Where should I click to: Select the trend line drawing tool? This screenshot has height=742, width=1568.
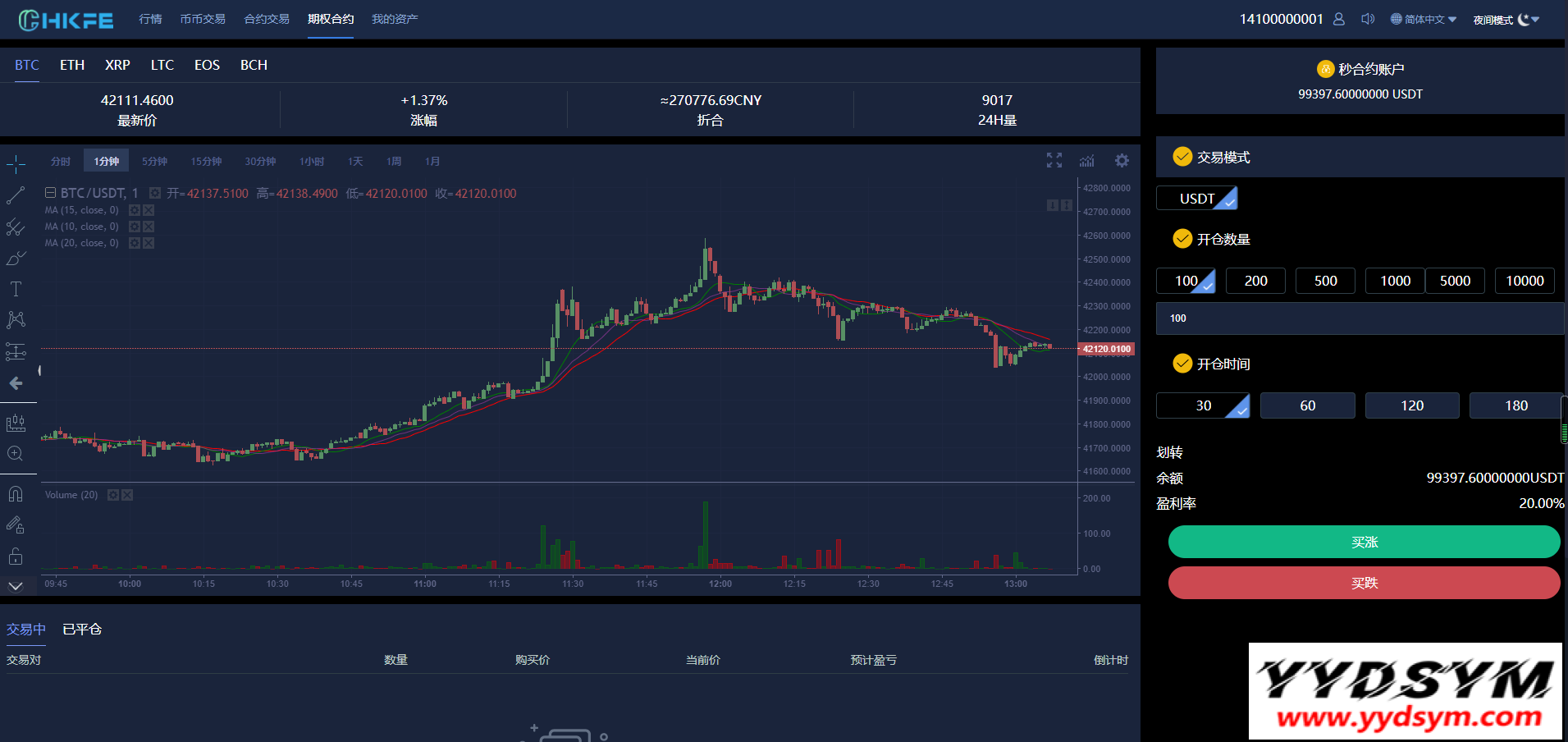(16, 195)
